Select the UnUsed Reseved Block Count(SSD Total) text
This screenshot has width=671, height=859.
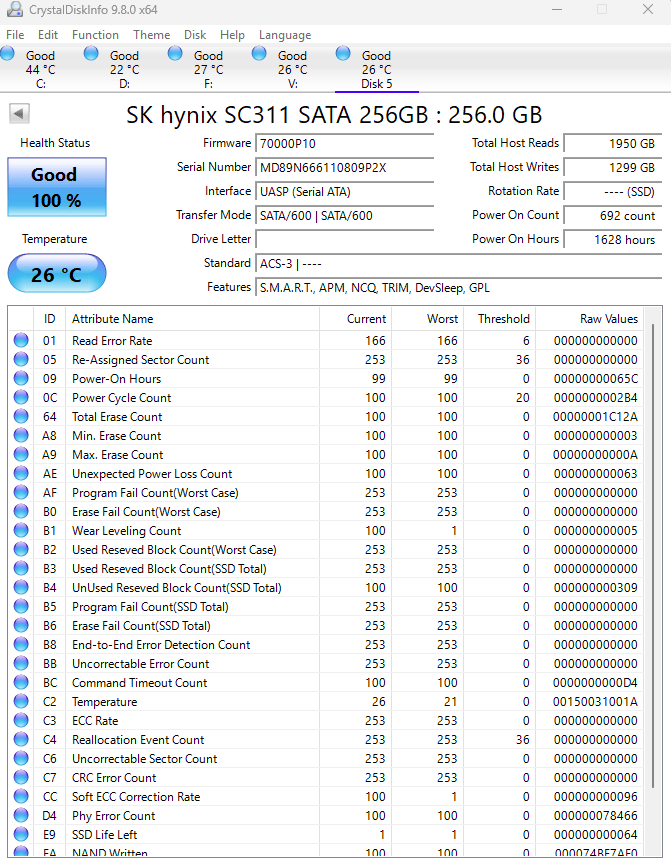pos(176,588)
